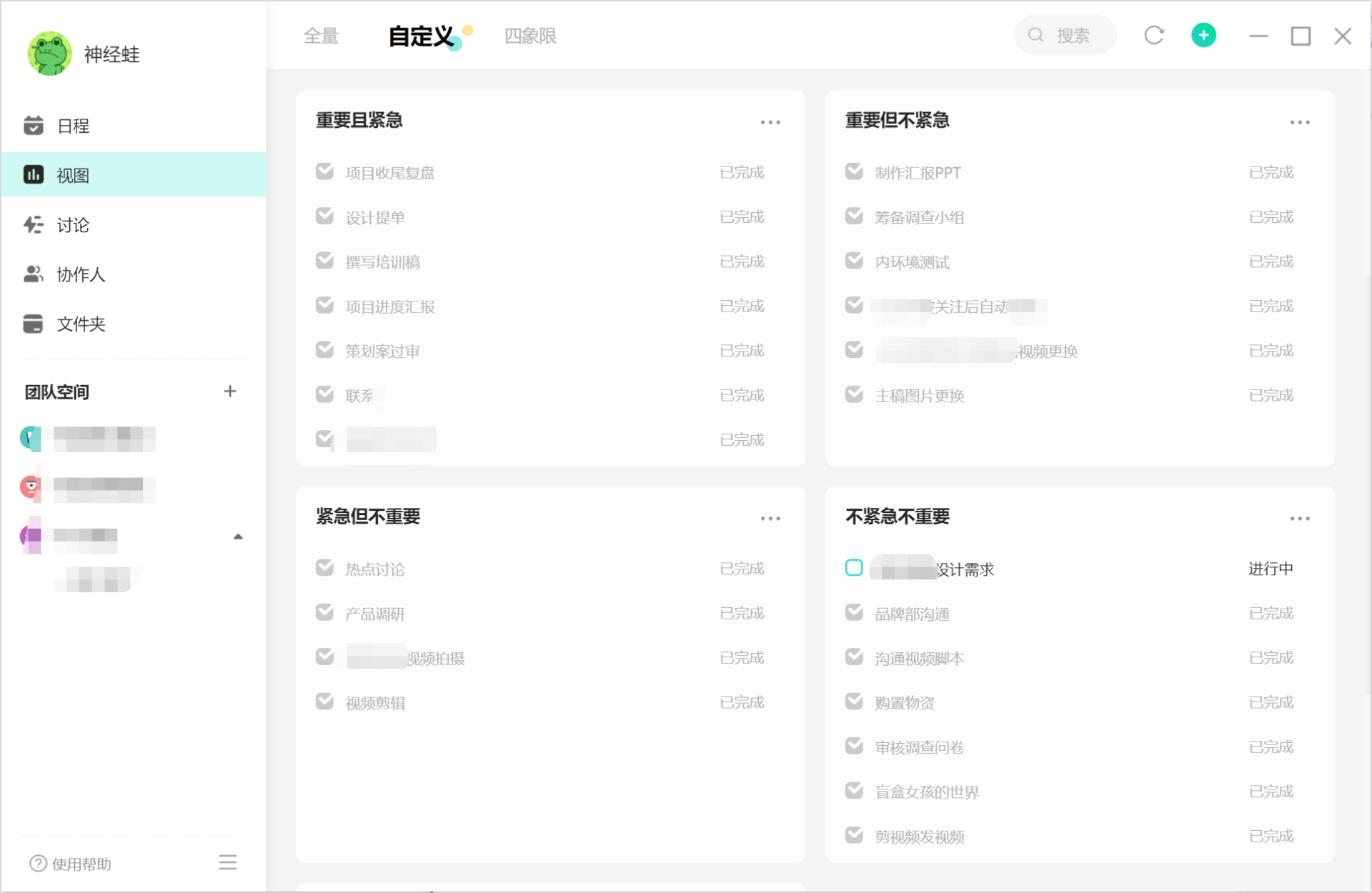The width and height of the screenshot is (1372, 893).
Task: Click the calendar 日程 icon in sidebar
Action: point(34,125)
